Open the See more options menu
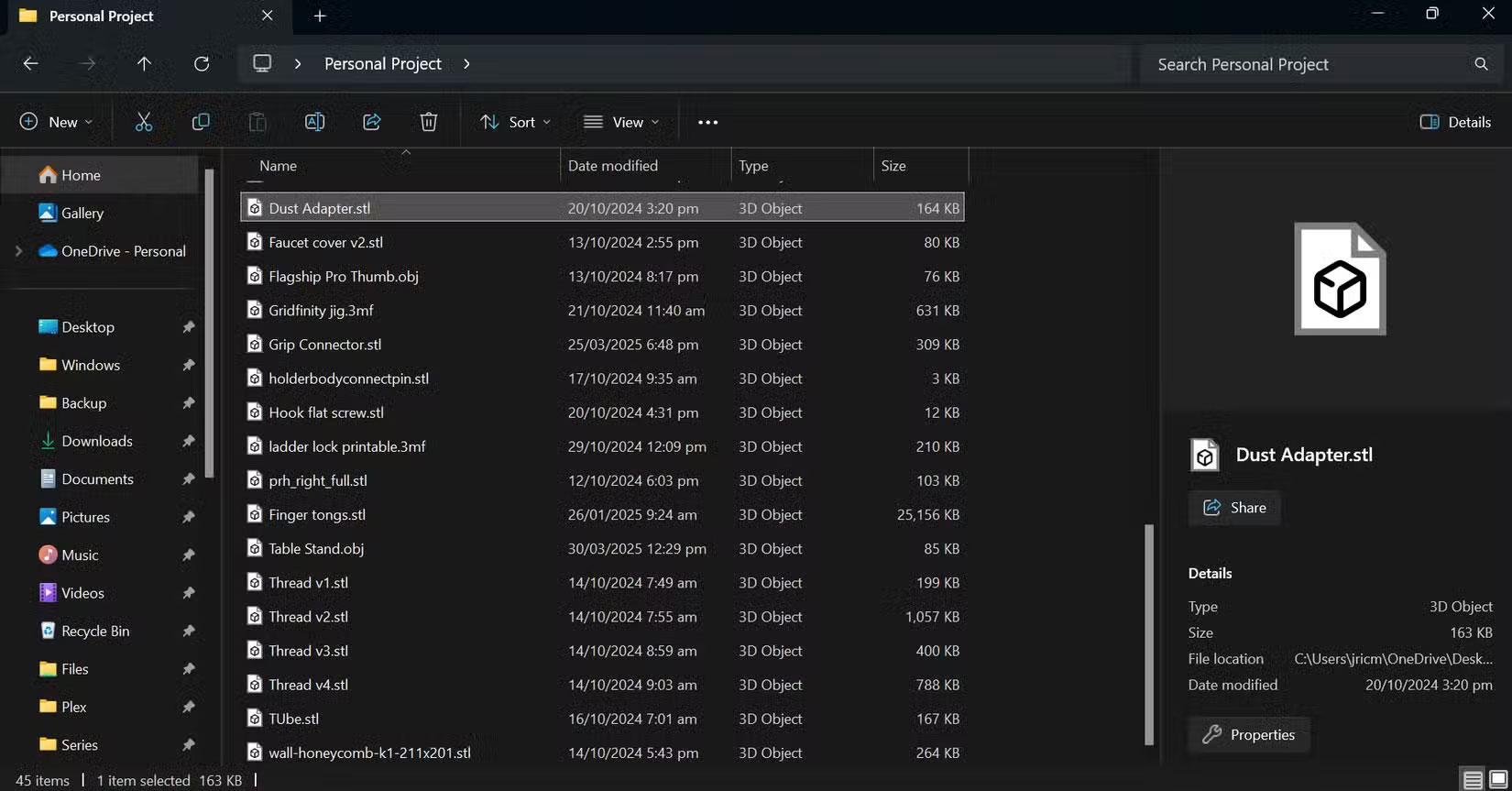 point(707,122)
